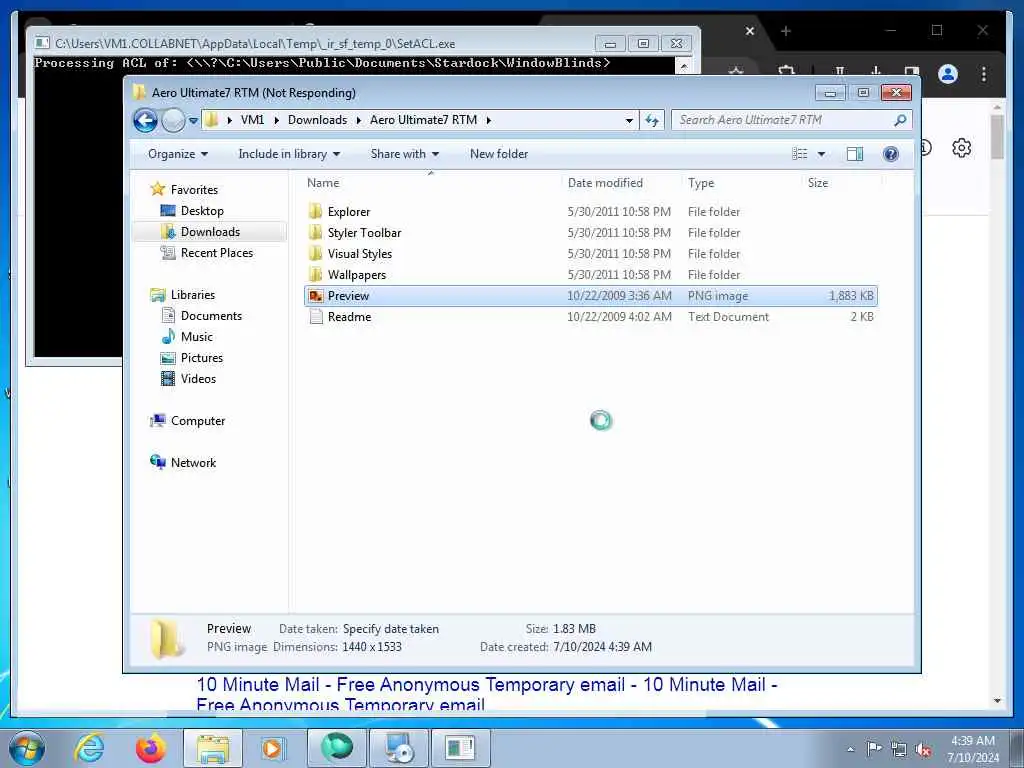This screenshot has height=768, width=1024.
Task: Select the Explorer folder icon
Action: 315,212
